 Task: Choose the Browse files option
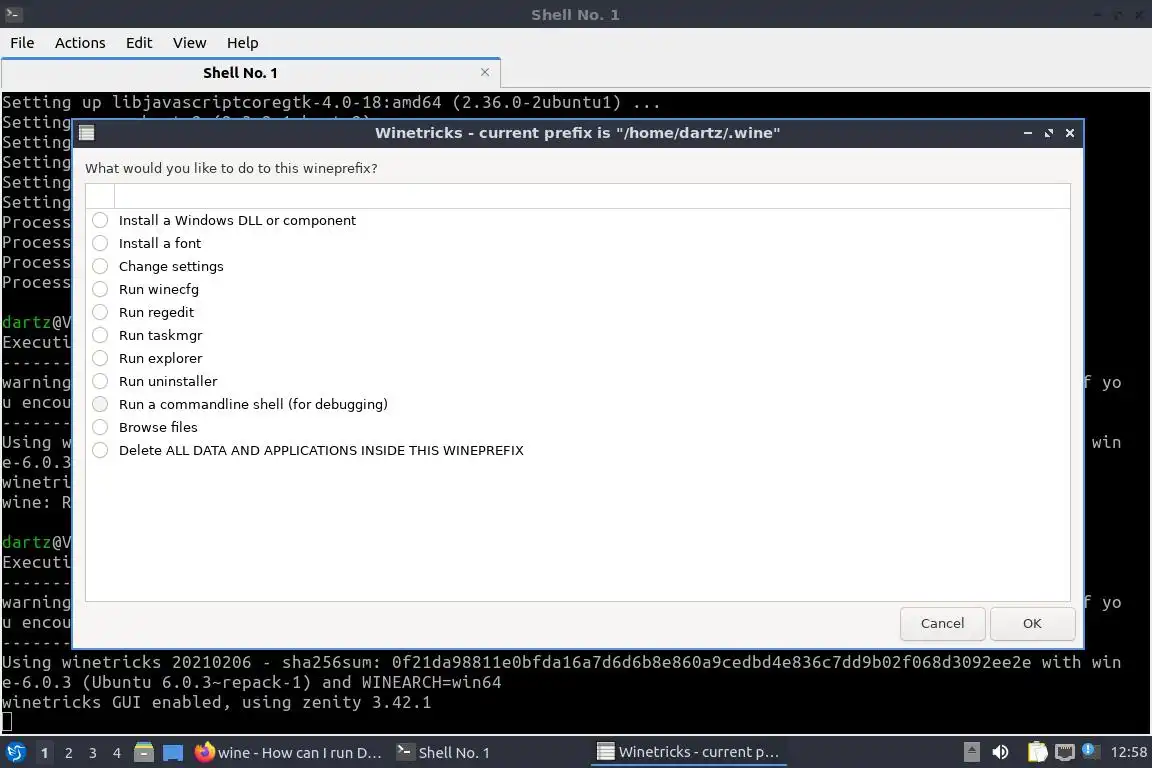100,427
